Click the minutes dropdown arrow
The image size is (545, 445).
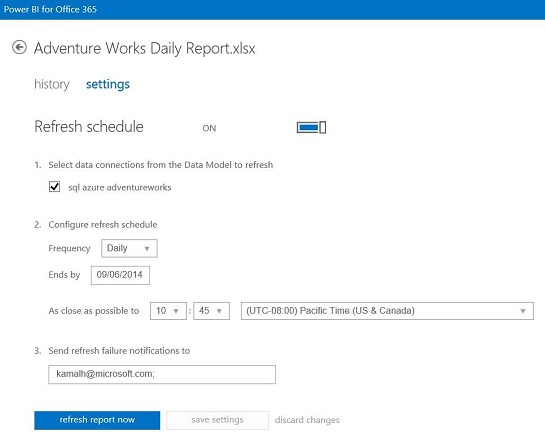point(219,311)
